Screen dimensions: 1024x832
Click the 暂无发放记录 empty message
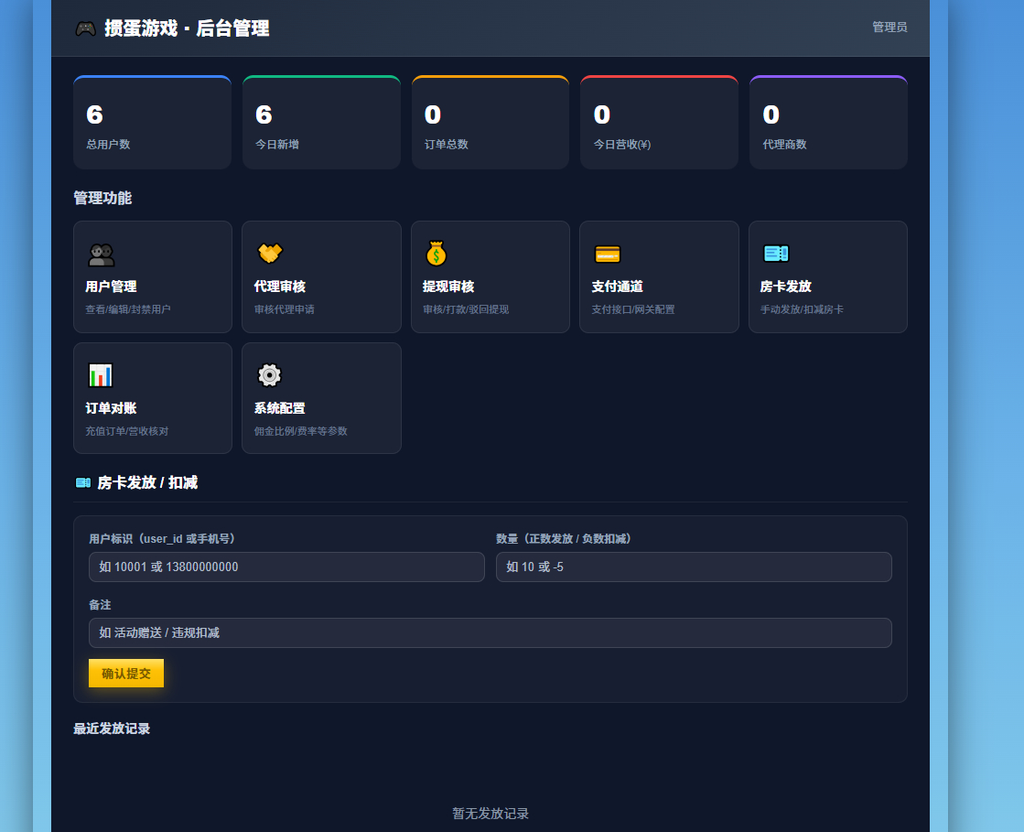pyautogui.click(x=490, y=813)
